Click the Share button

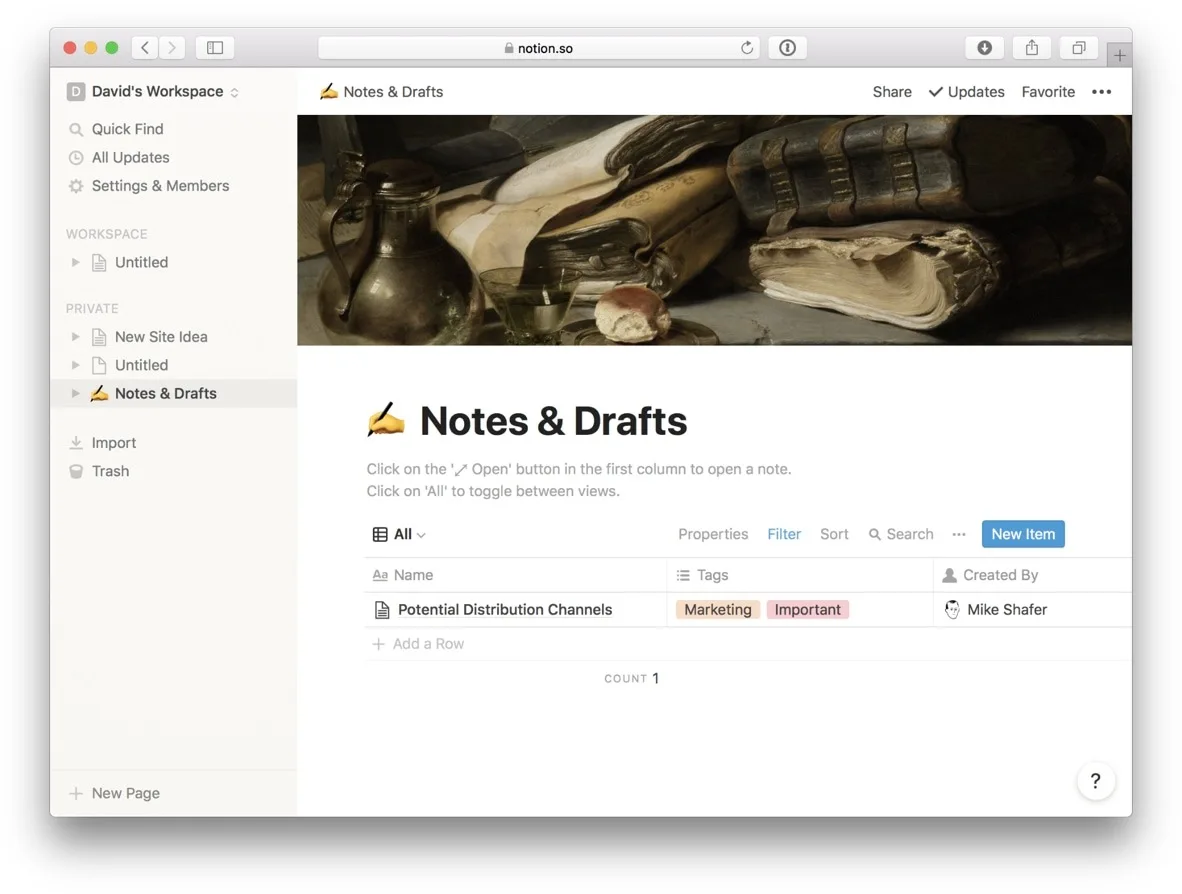tap(892, 91)
